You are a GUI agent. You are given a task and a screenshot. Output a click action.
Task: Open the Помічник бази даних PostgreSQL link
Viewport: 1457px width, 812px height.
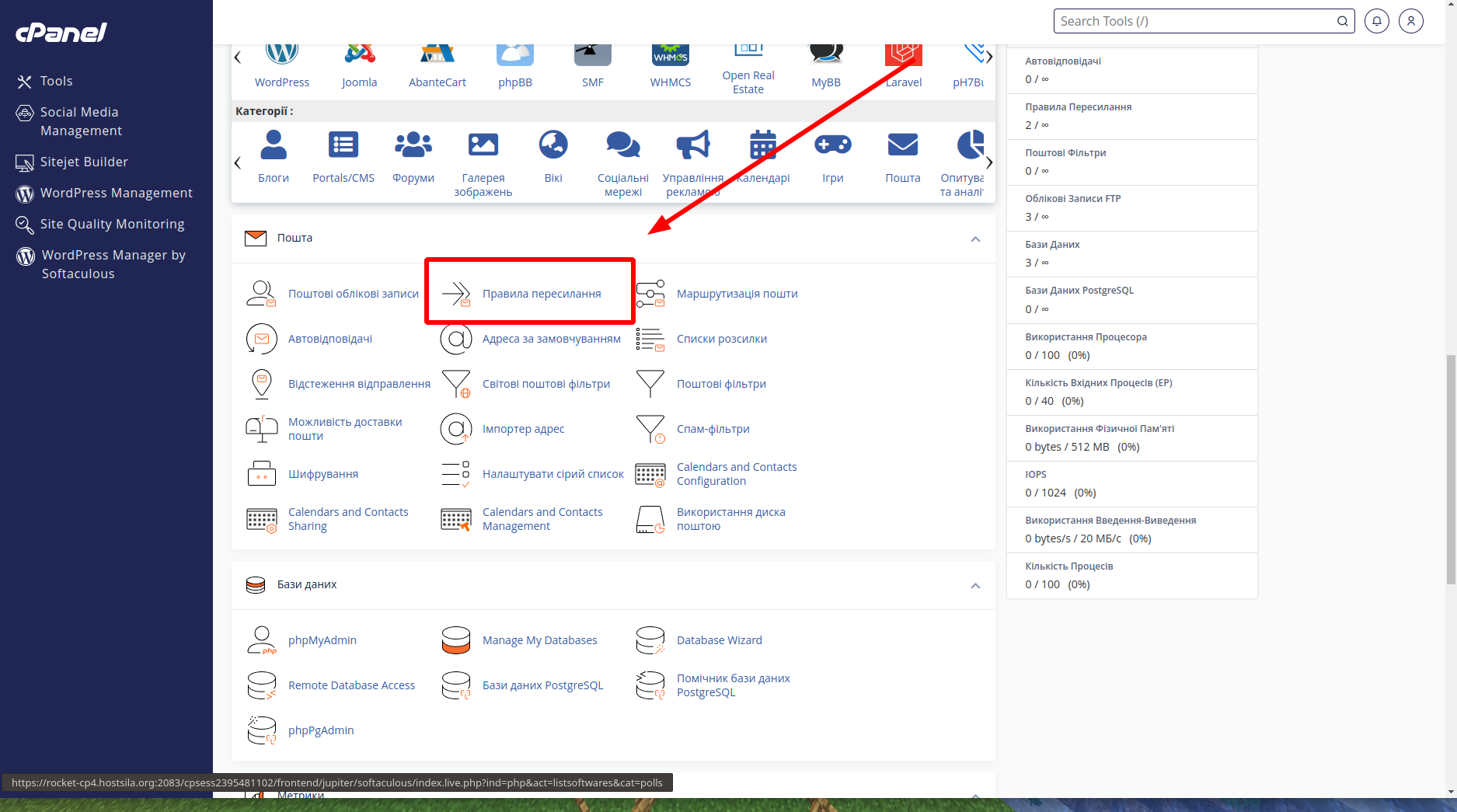[x=734, y=685]
